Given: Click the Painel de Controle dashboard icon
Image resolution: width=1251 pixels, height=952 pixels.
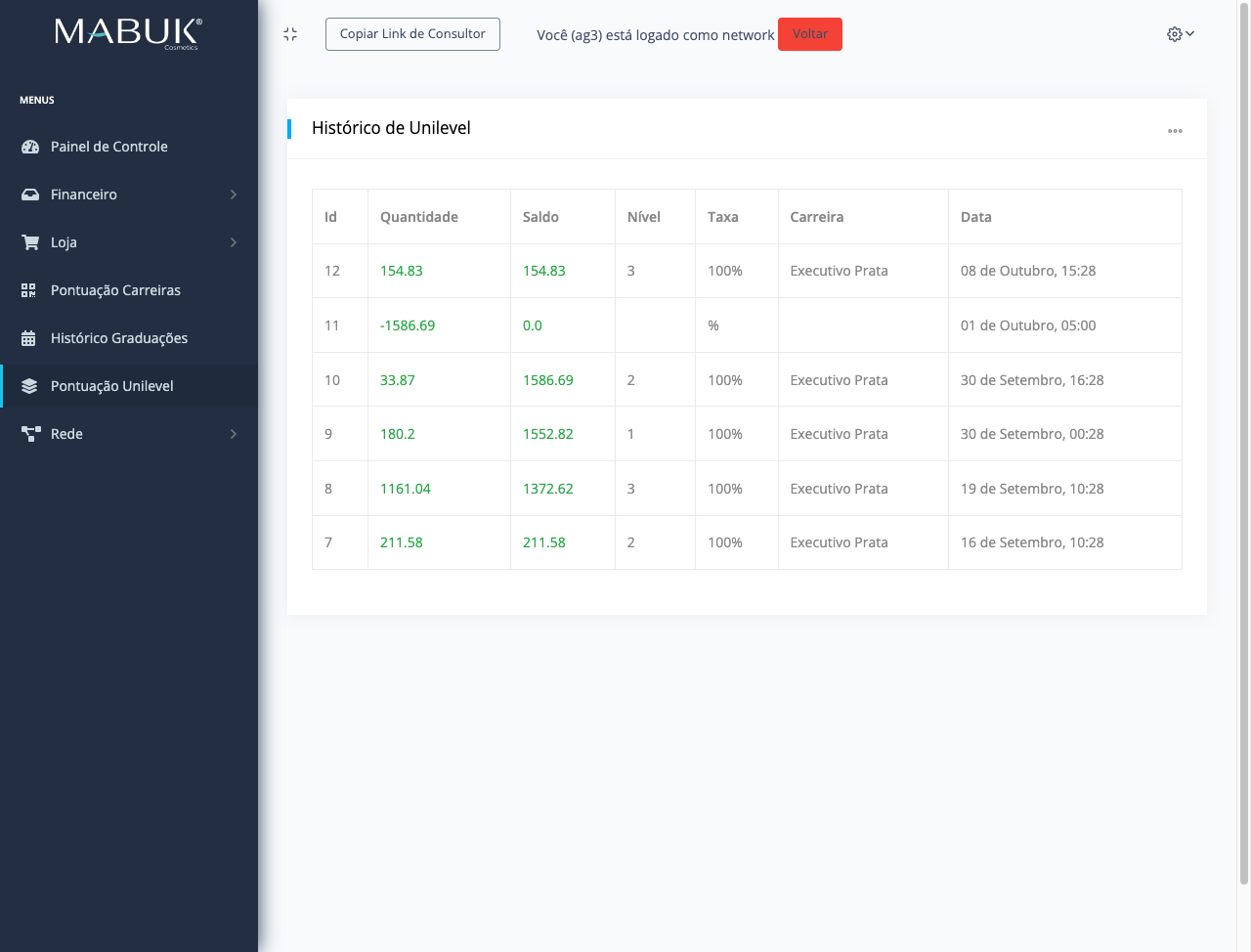Looking at the screenshot, I should pyautogui.click(x=30, y=147).
